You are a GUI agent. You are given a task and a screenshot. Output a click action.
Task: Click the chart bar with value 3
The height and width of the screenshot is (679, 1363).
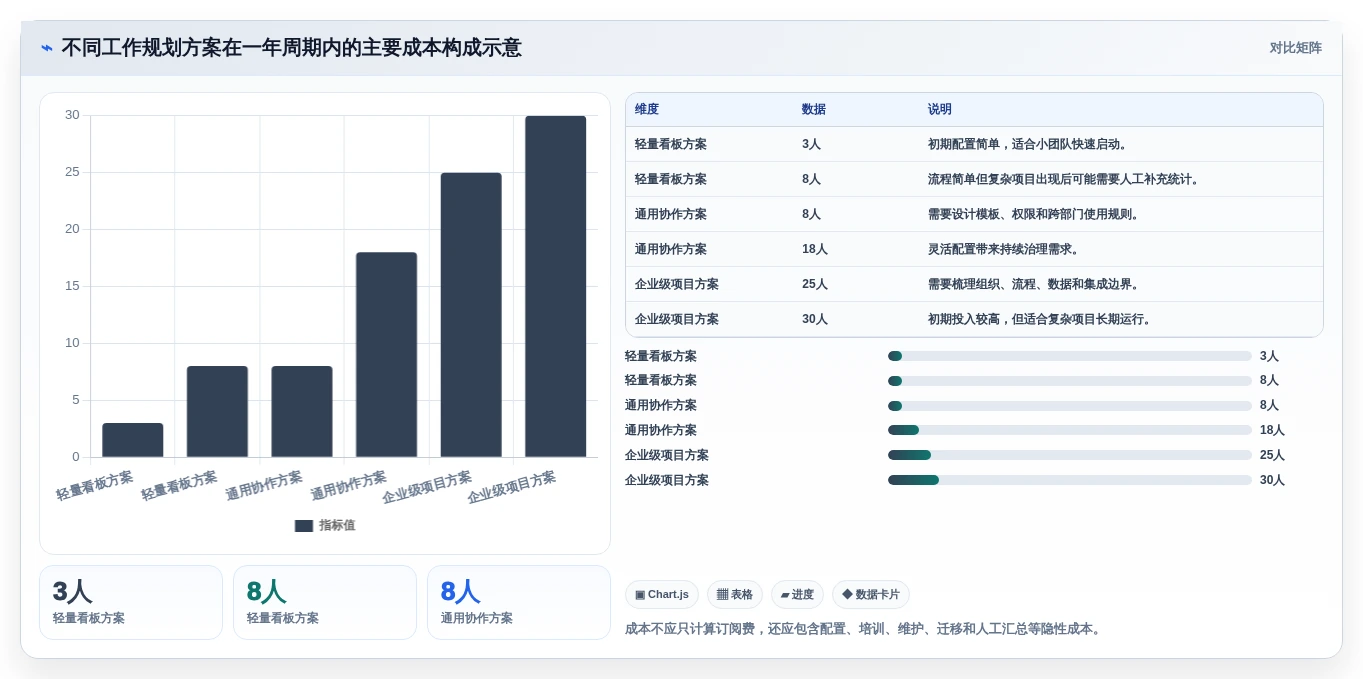[x=132, y=440]
